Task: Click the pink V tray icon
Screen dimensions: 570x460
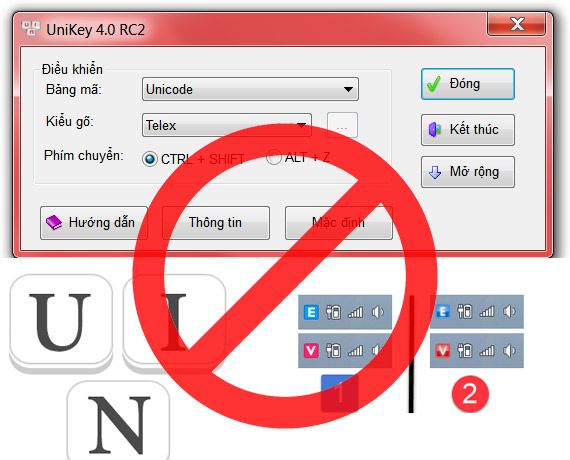Action: [x=311, y=351]
